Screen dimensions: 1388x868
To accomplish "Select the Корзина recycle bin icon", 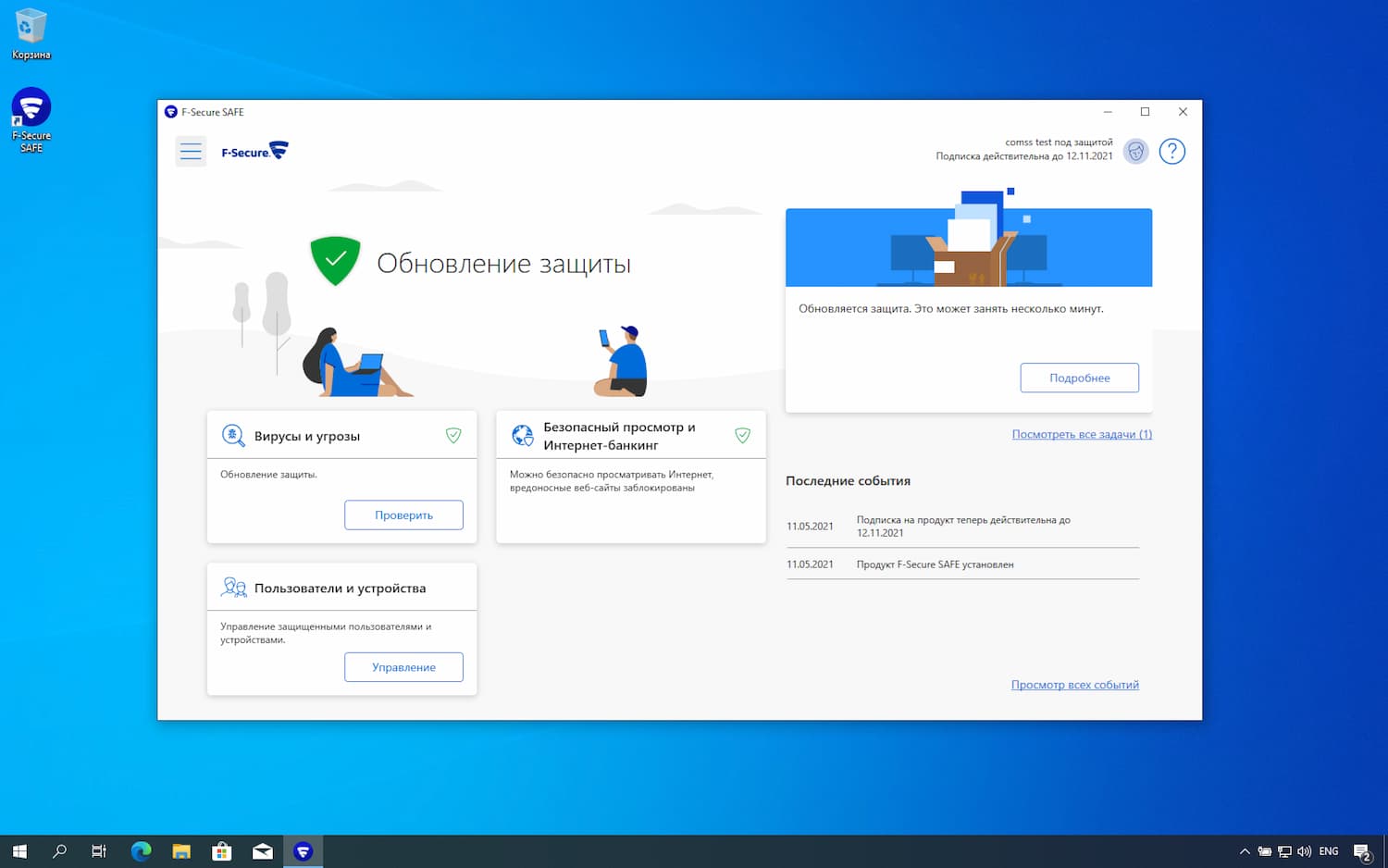I will [31, 34].
